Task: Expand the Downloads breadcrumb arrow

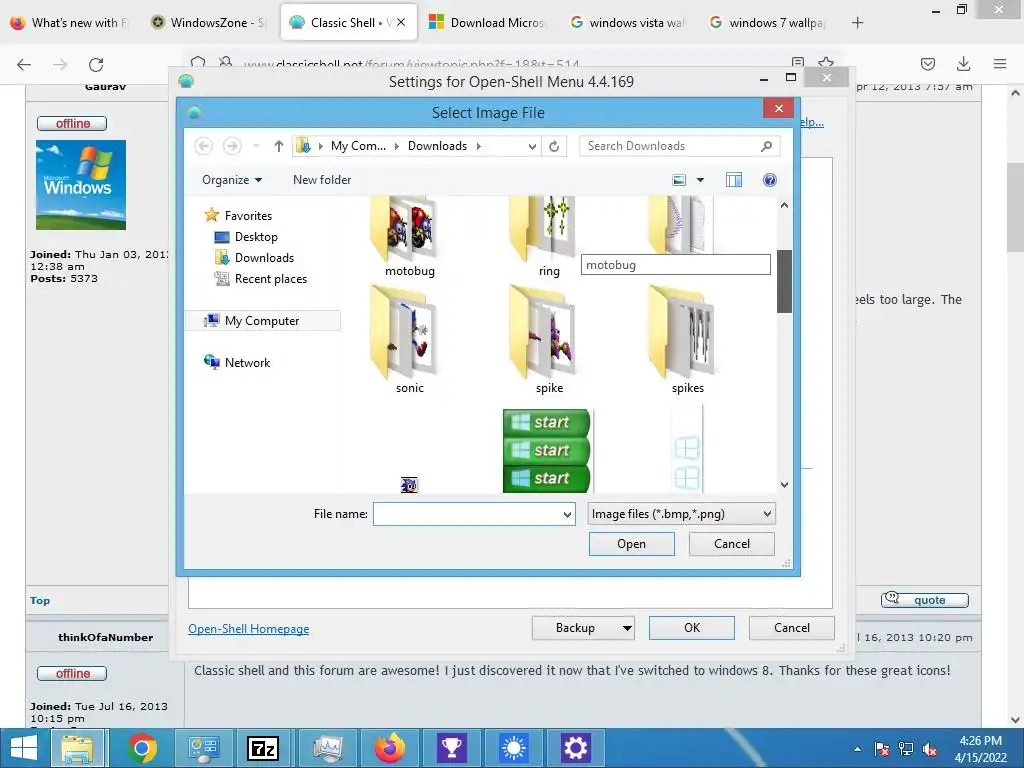Action: click(x=479, y=146)
